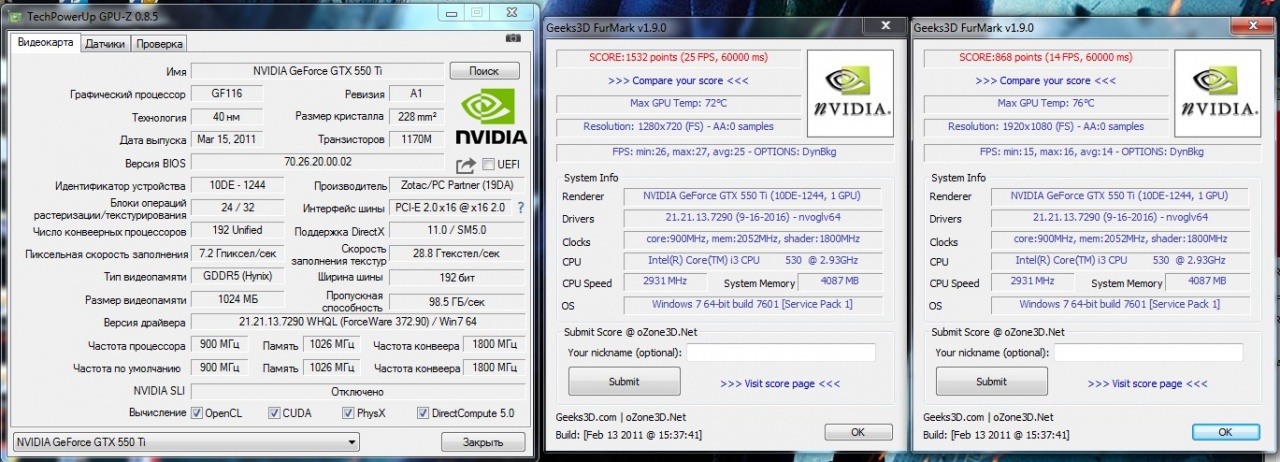The height and width of the screenshot is (462, 1280).
Task: Toggle the DirectCompute 5.0 checkbox
Action: 423,413
